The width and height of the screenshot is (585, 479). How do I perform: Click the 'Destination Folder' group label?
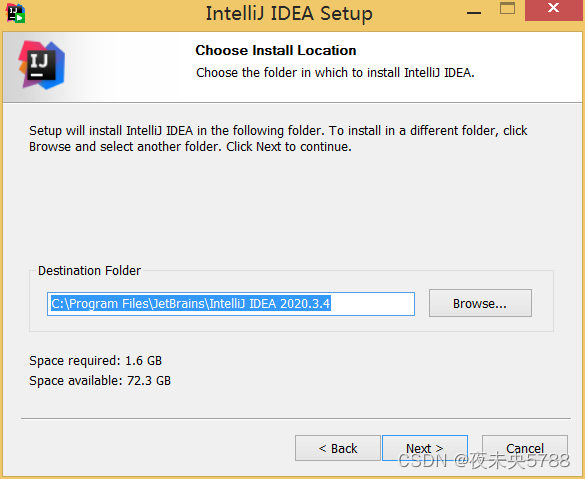90,270
